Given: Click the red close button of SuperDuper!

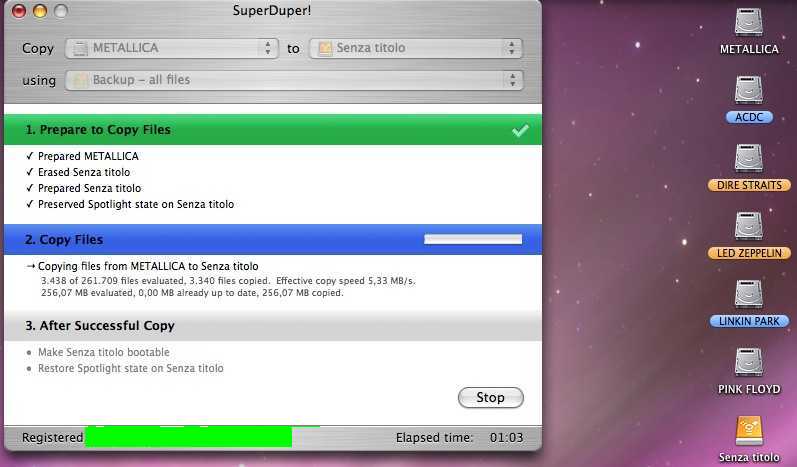Looking at the screenshot, I should pos(19,11).
